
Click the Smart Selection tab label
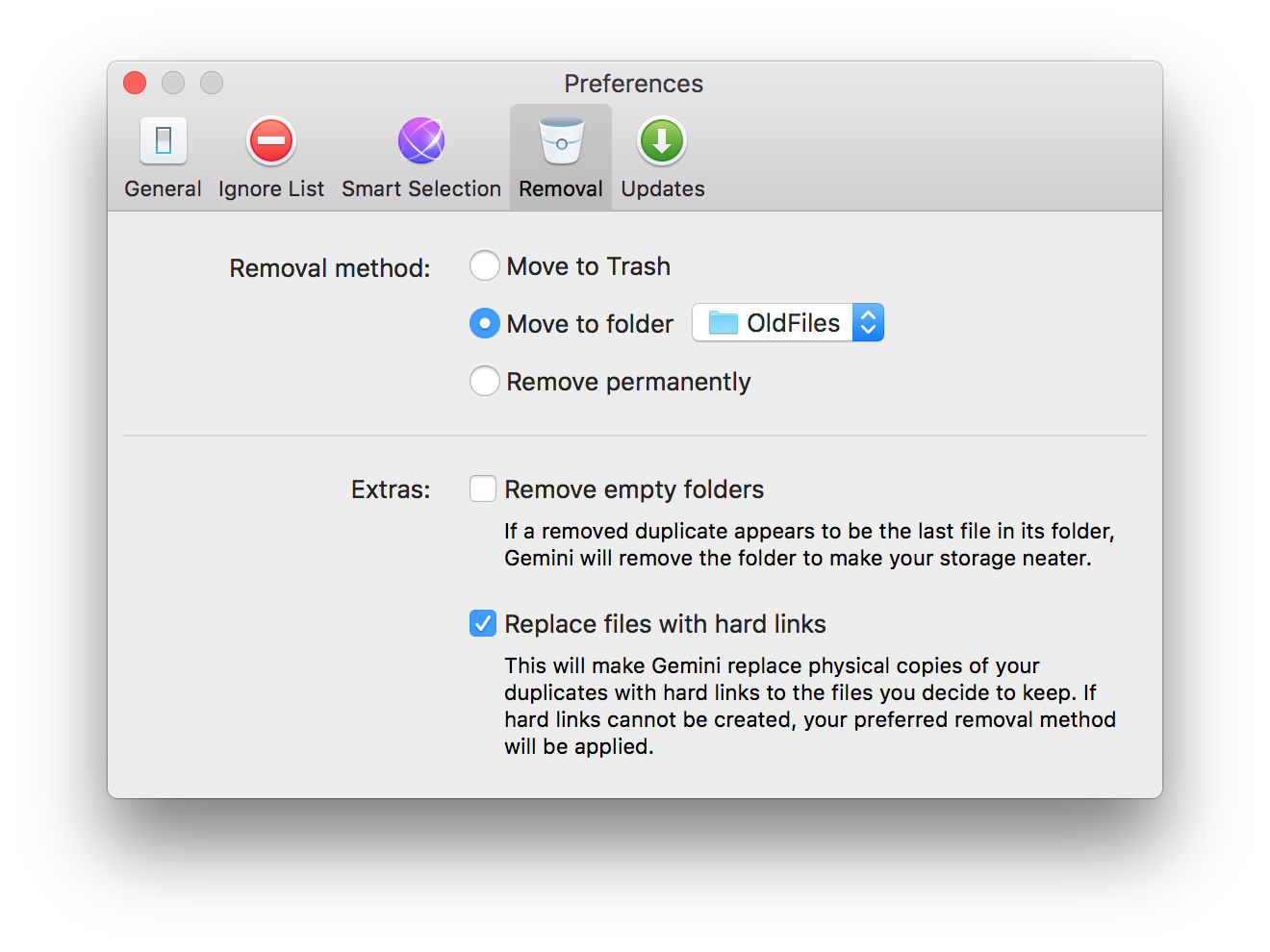[421, 188]
